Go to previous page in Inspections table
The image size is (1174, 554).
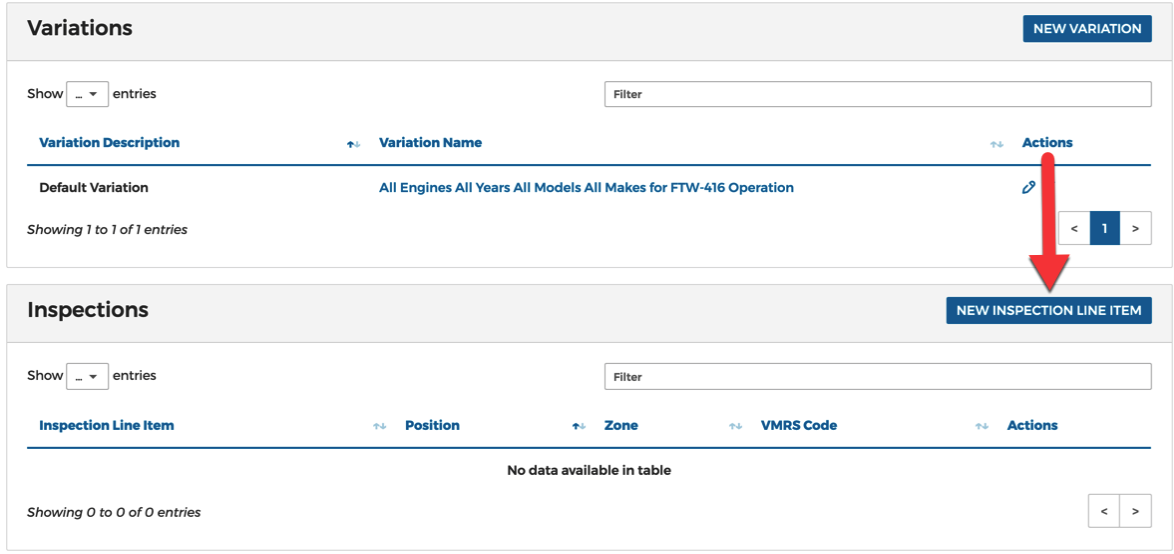click(x=1104, y=511)
